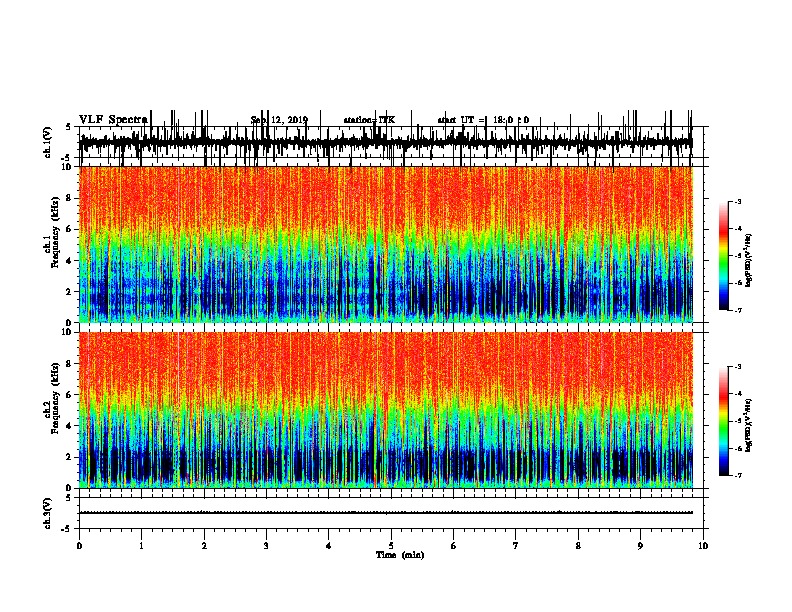Image resolution: width=792 pixels, height=612 pixels.
Task: Click the 8 kHz tick label of ch.1 spectrogram
Action: click(69, 198)
